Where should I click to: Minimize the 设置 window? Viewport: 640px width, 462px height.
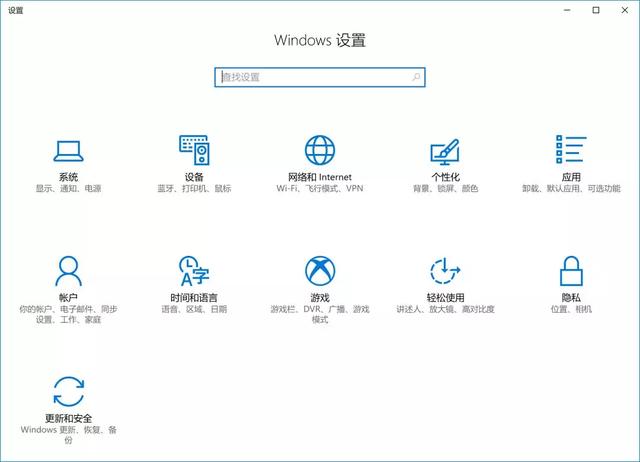tap(567, 10)
